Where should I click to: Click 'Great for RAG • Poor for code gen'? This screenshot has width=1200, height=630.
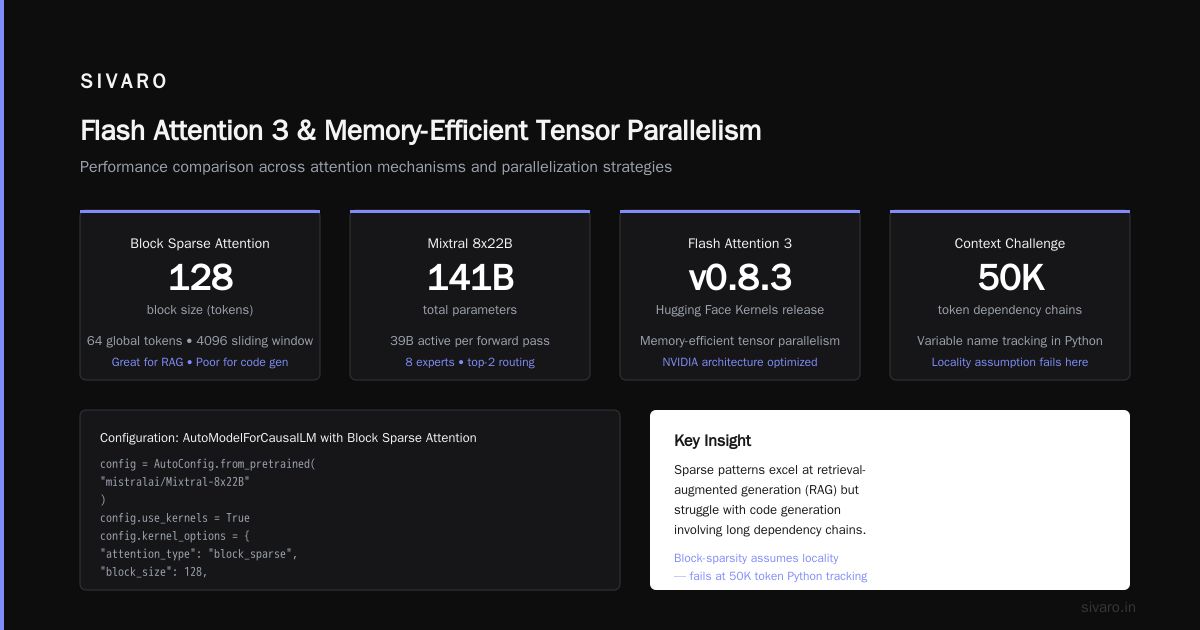coord(200,362)
